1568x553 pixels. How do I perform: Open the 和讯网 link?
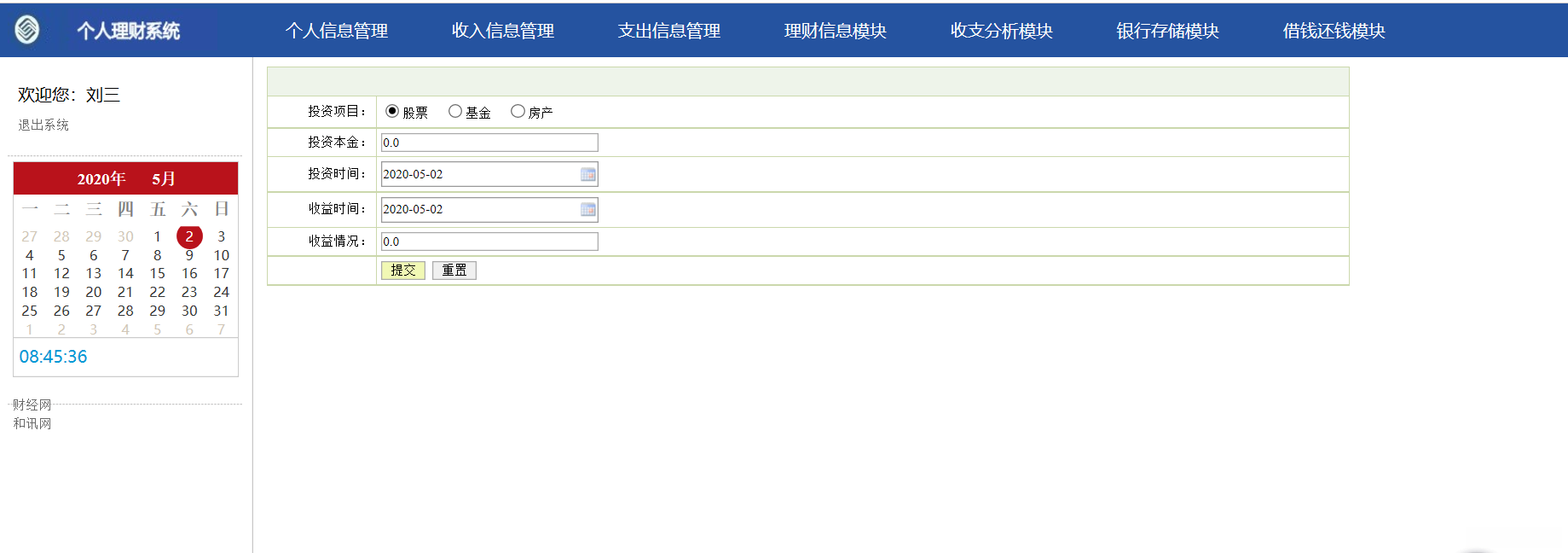coord(32,423)
